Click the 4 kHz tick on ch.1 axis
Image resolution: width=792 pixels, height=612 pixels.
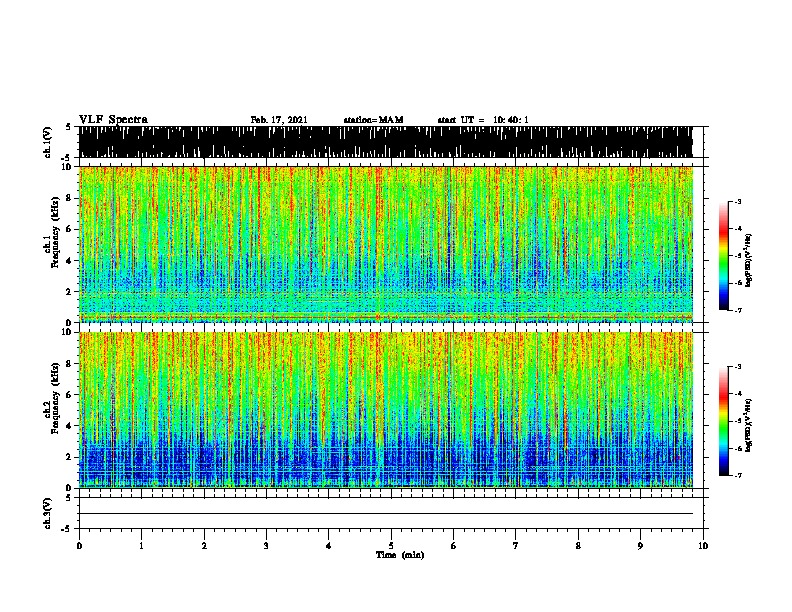click(x=69, y=261)
